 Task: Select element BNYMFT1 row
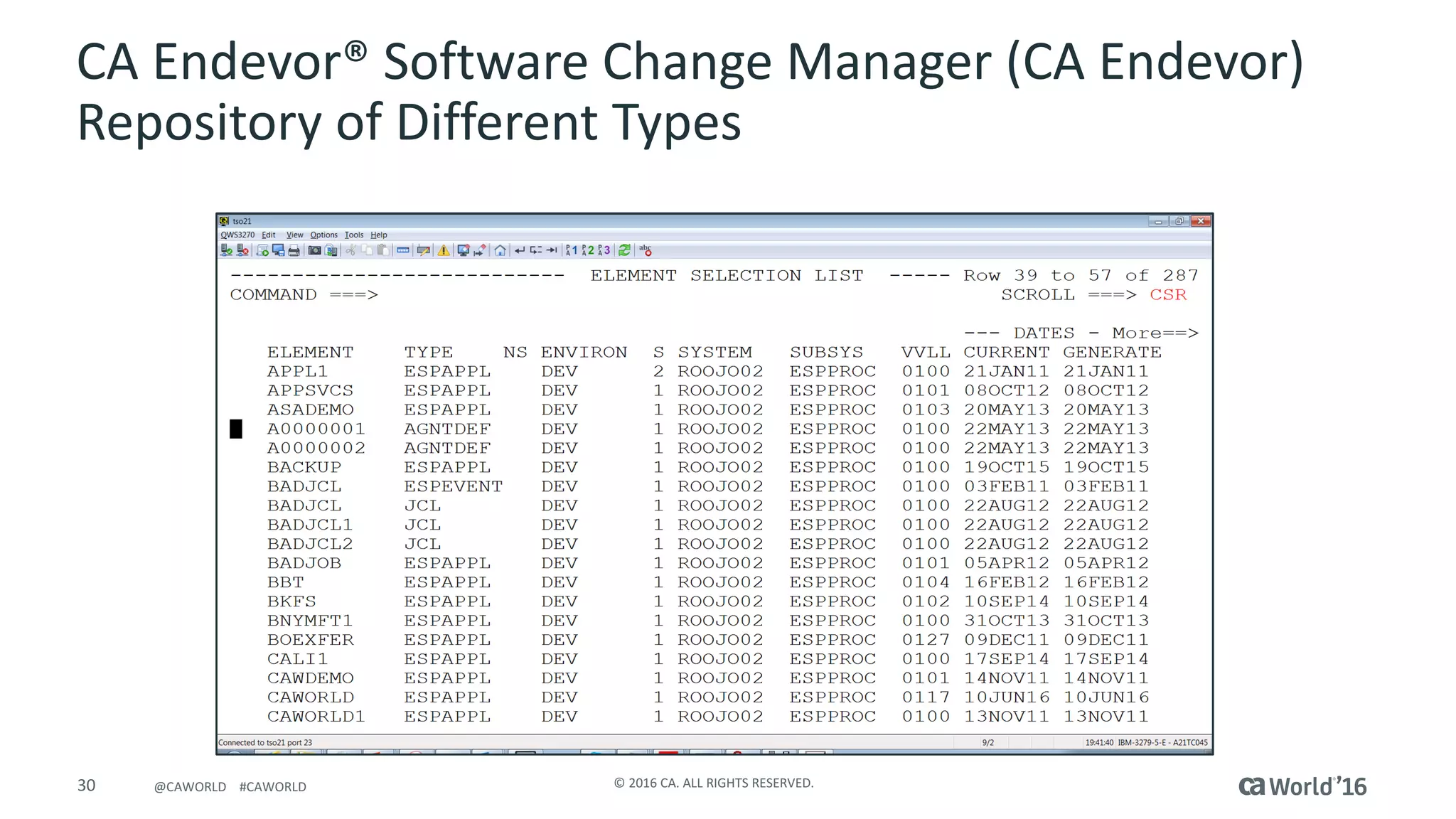(707, 621)
